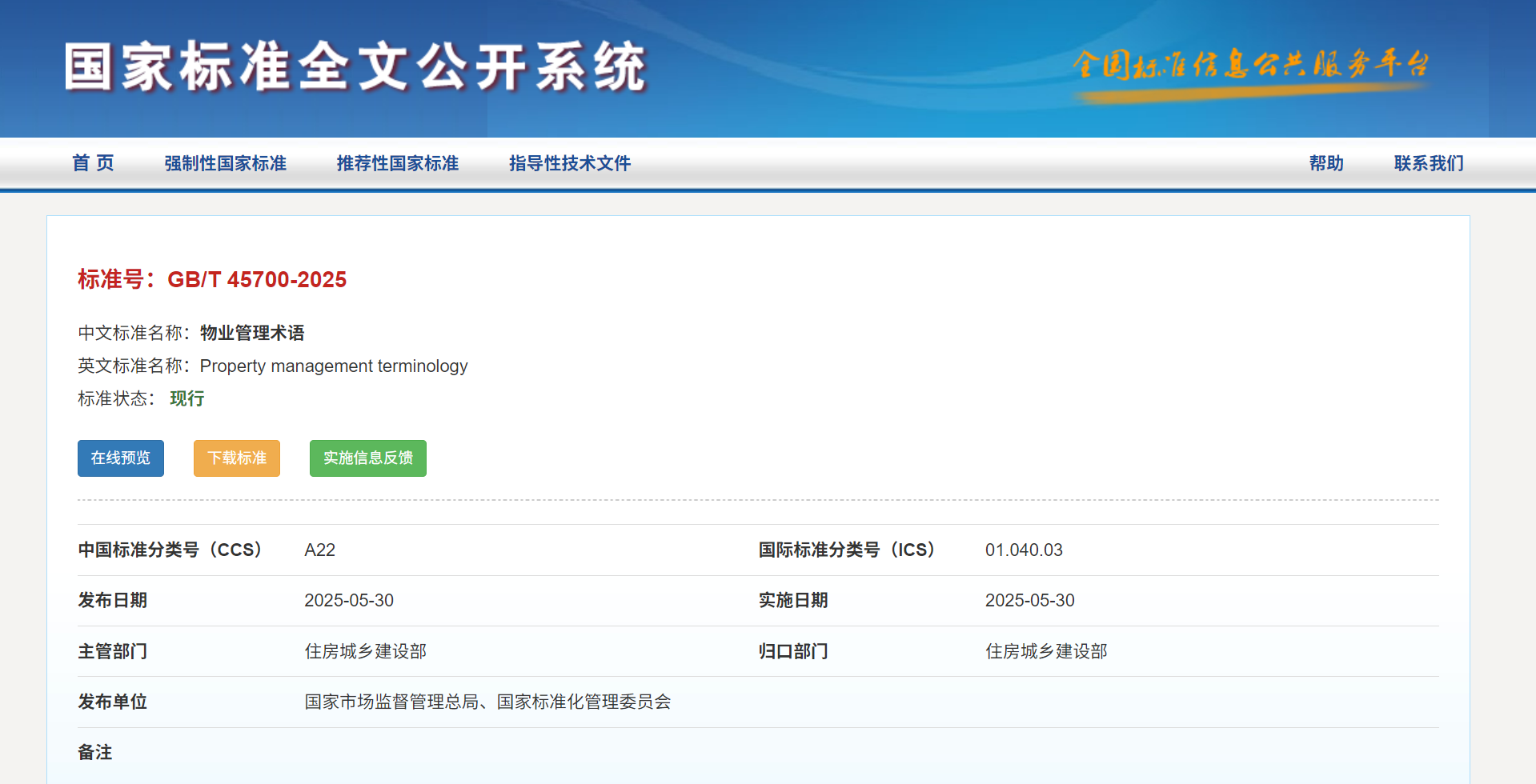Open 推荐性国家标准 in the navigation bar
Viewport: 1536px width, 784px height.
[397, 163]
